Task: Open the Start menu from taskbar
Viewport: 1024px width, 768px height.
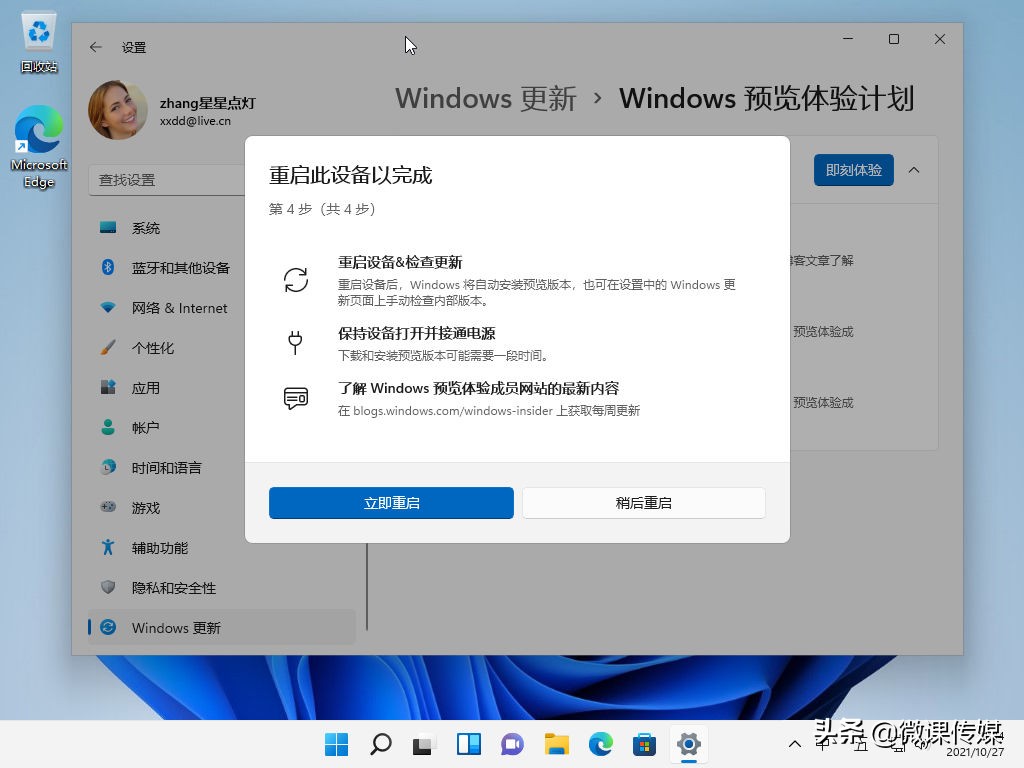Action: (336, 745)
